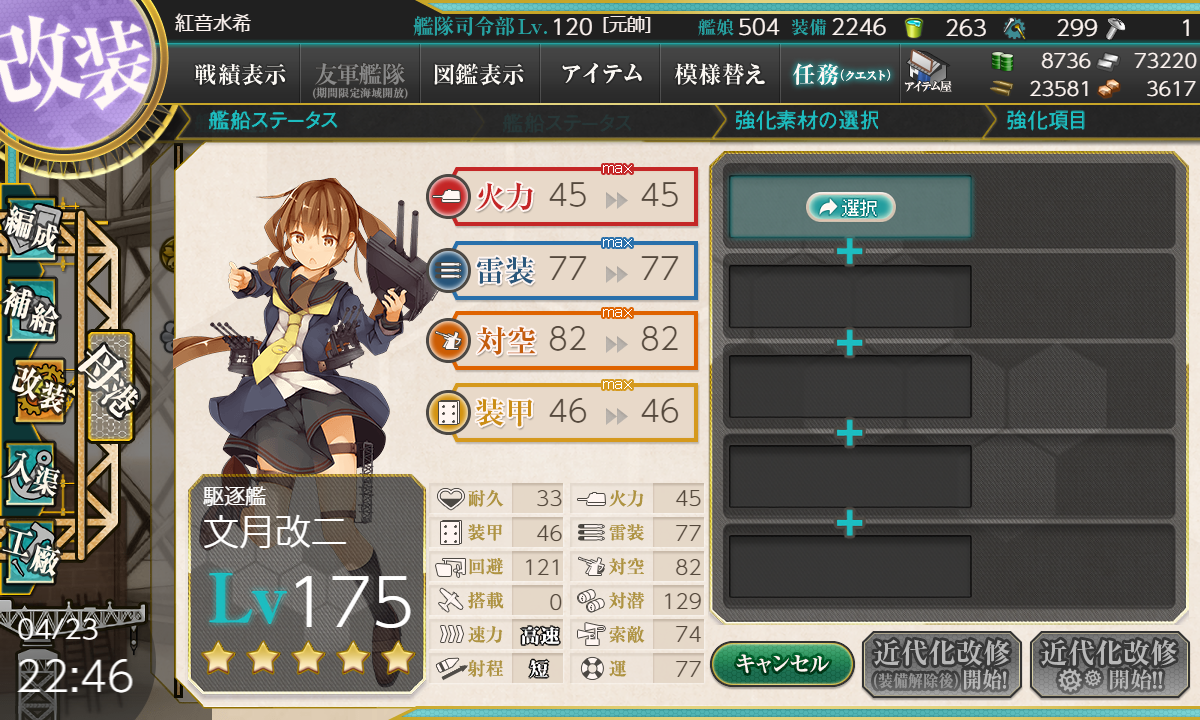This screenshot has height=720, width=1200.
Task: Open 図鑑表示 encyclopedia menu
Action: tap(479, 75)
